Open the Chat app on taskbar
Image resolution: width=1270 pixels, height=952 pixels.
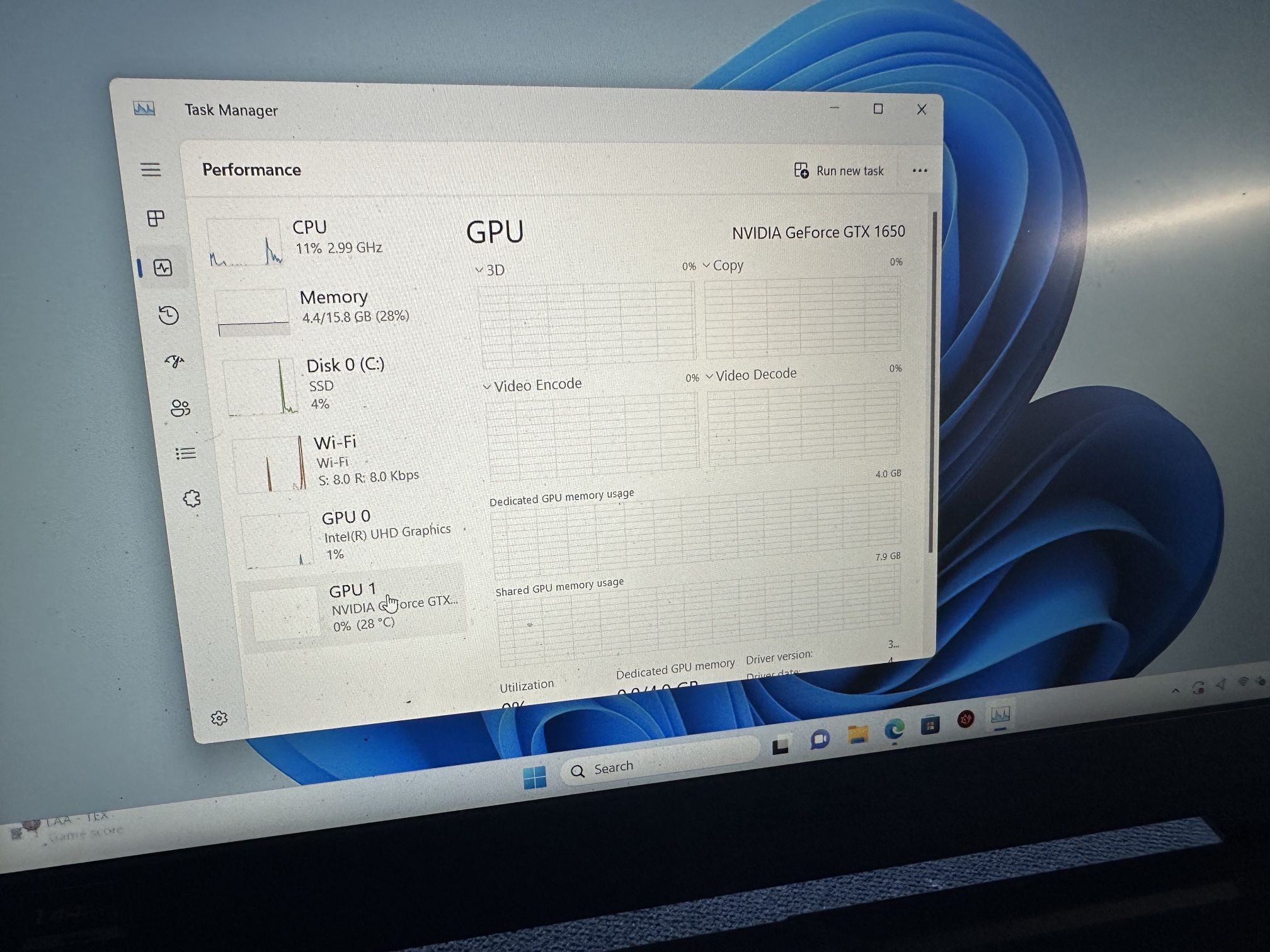[820, 739]
